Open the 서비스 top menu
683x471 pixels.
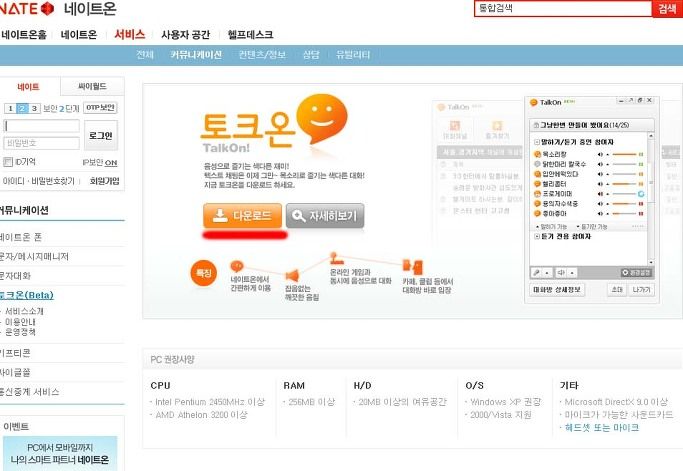pyautogui.click(x=129, y=34)
